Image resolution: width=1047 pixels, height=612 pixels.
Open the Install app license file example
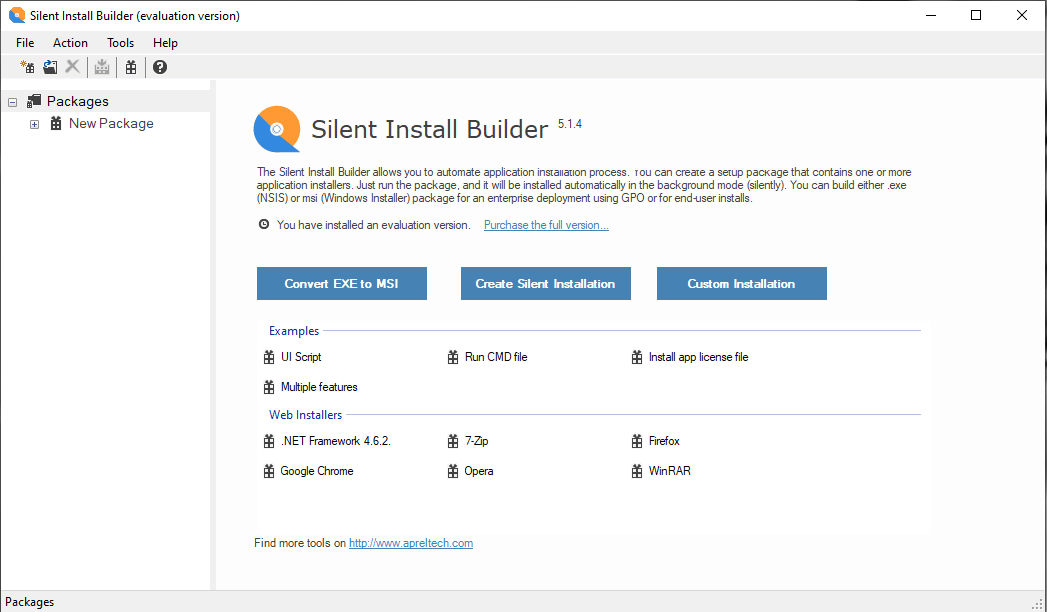(698, 357)
